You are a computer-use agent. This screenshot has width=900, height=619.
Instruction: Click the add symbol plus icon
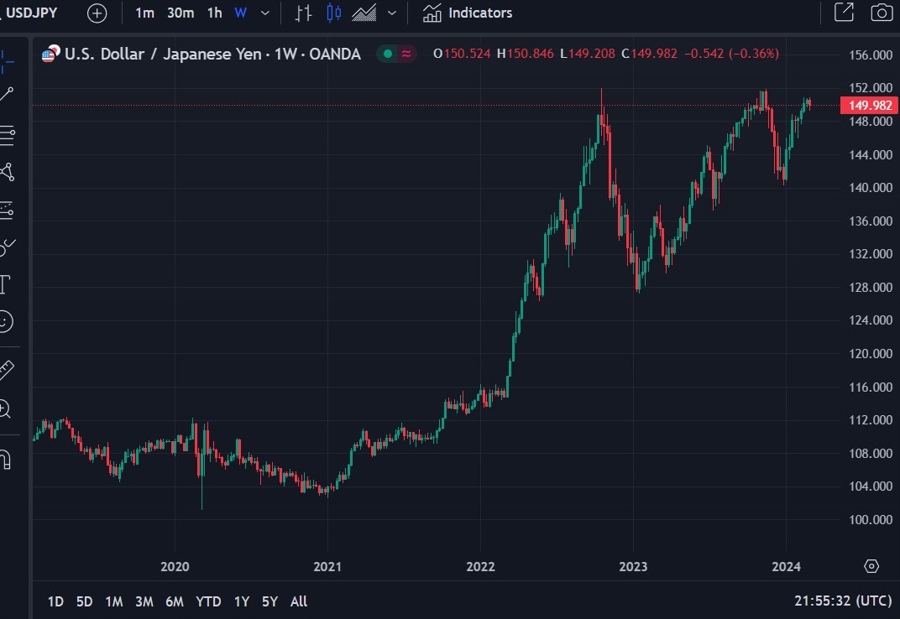[x=96, y=13]
